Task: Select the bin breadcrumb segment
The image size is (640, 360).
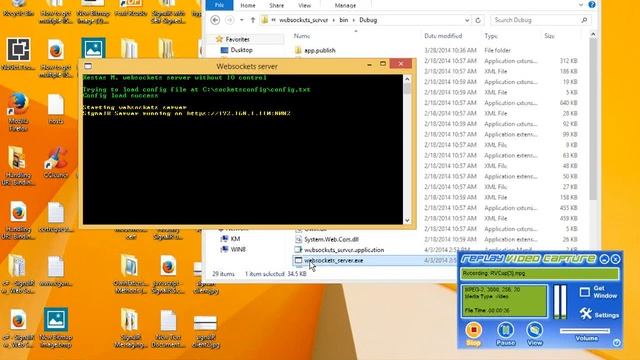Action: pyautogui.click(x=344, y=20)
